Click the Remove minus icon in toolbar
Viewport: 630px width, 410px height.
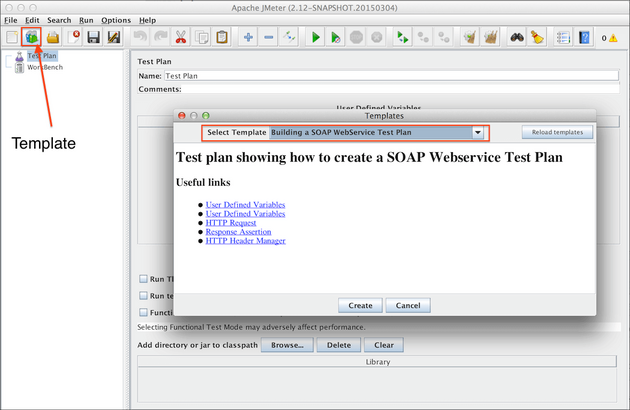tap(269, 38)
